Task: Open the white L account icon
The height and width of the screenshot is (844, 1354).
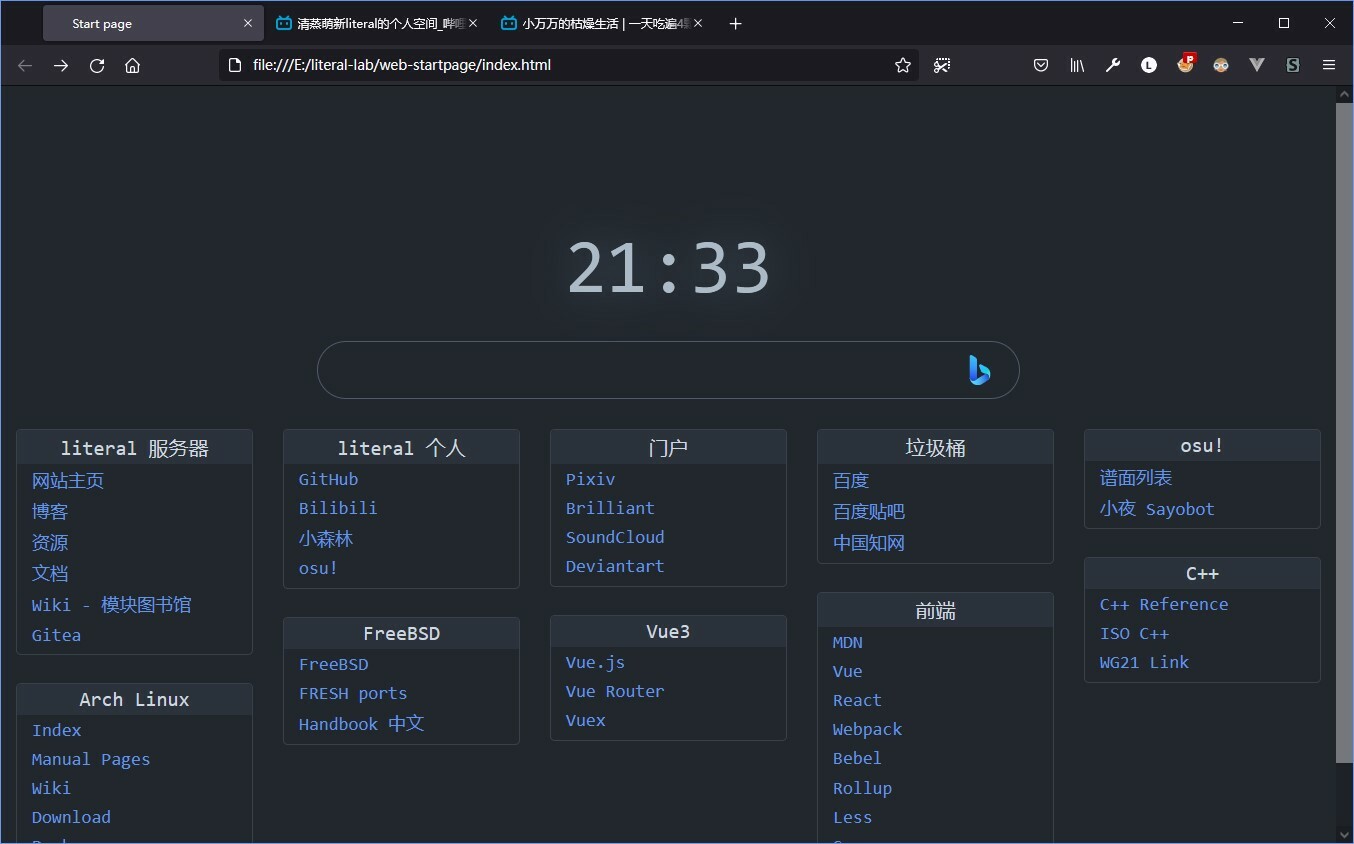Action: [1149, 65]
